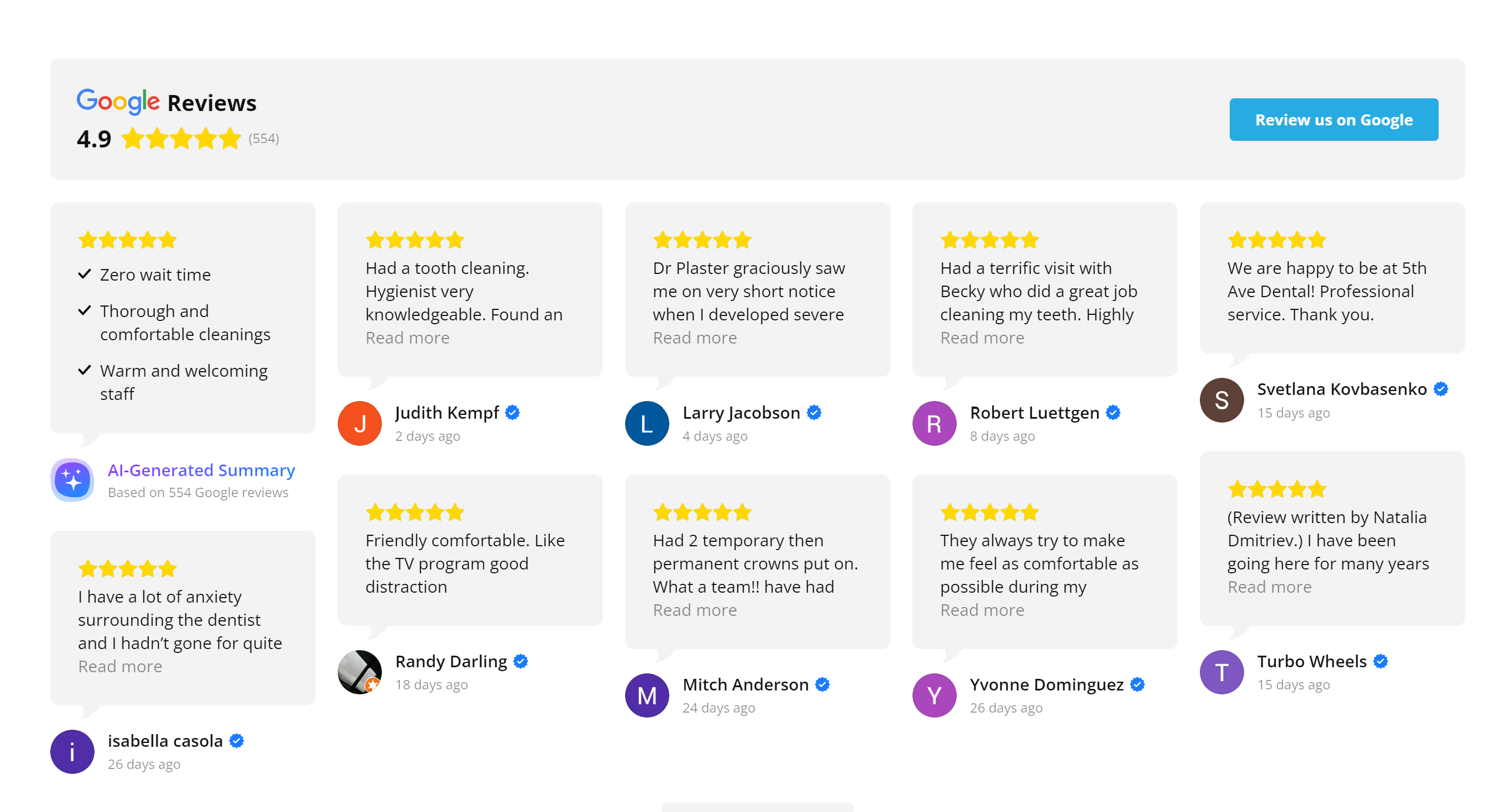This screenshot has width=1500, height=812.
Task: Click the Mitch Anderson reviewer name
Action: pos(746,684)
